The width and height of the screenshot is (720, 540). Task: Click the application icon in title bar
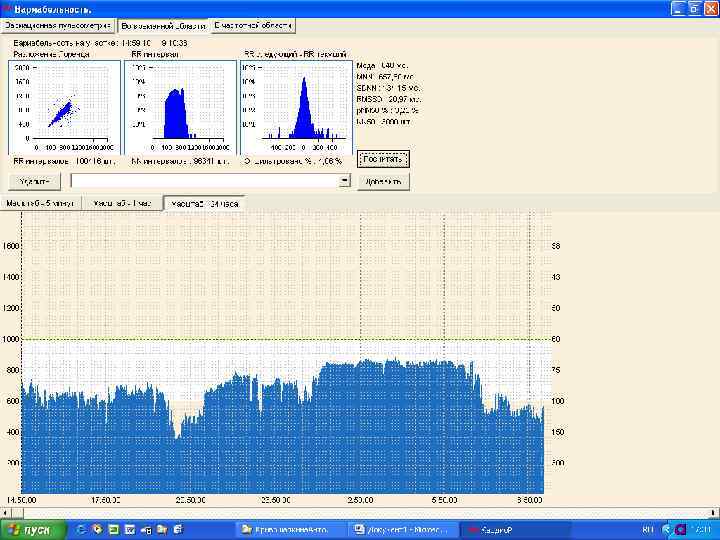[x=7, y=9]
